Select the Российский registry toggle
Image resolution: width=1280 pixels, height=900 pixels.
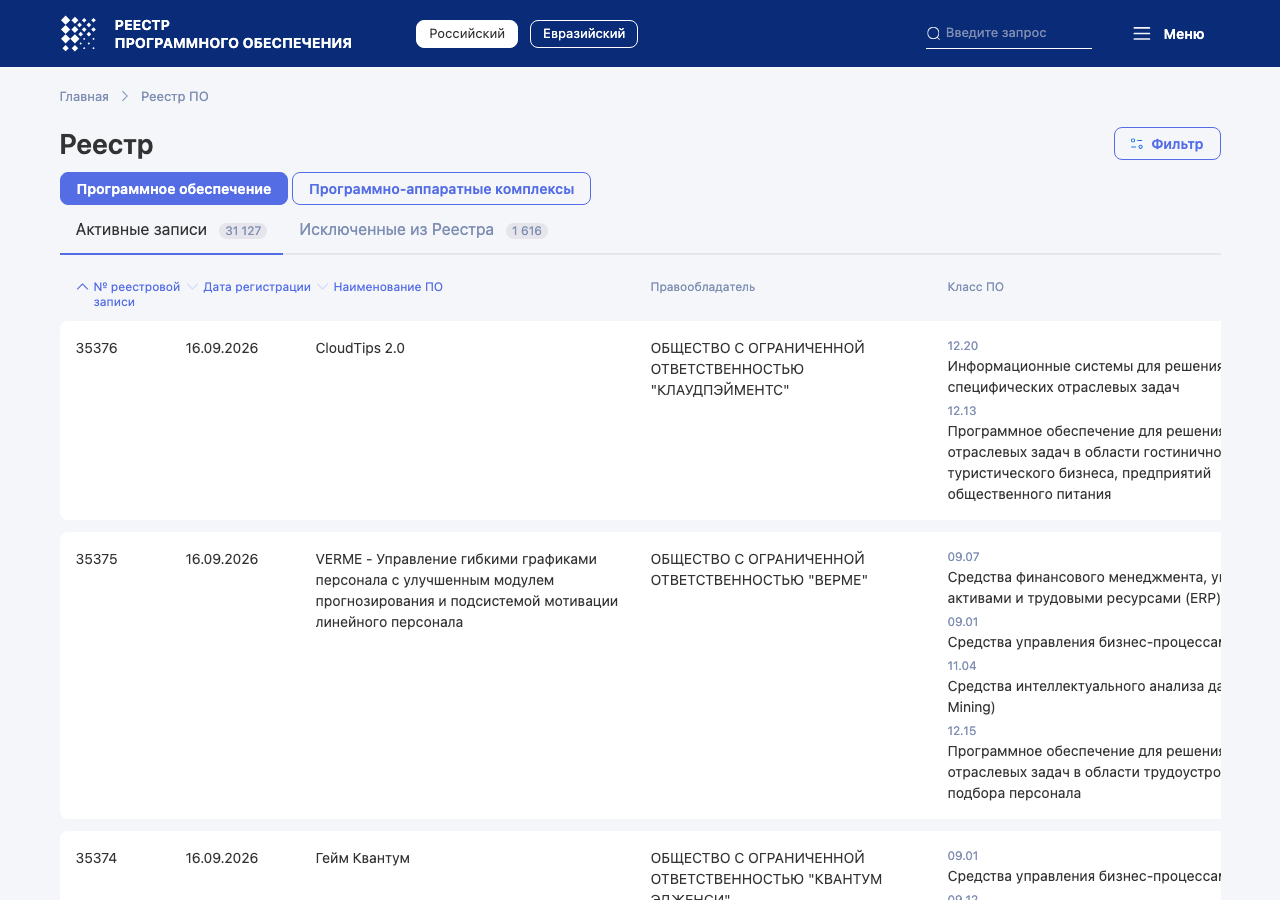(x=467, y=34)
